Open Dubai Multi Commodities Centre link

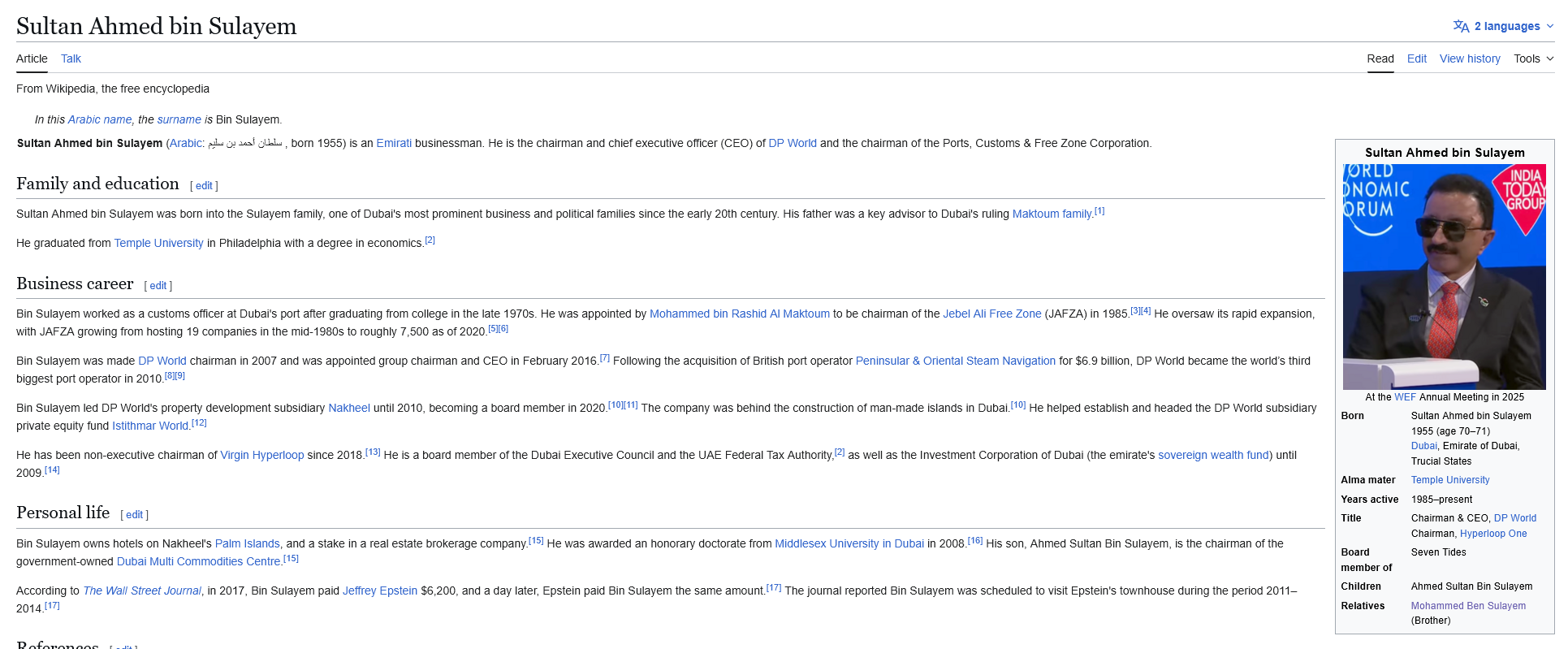(199, 561)
